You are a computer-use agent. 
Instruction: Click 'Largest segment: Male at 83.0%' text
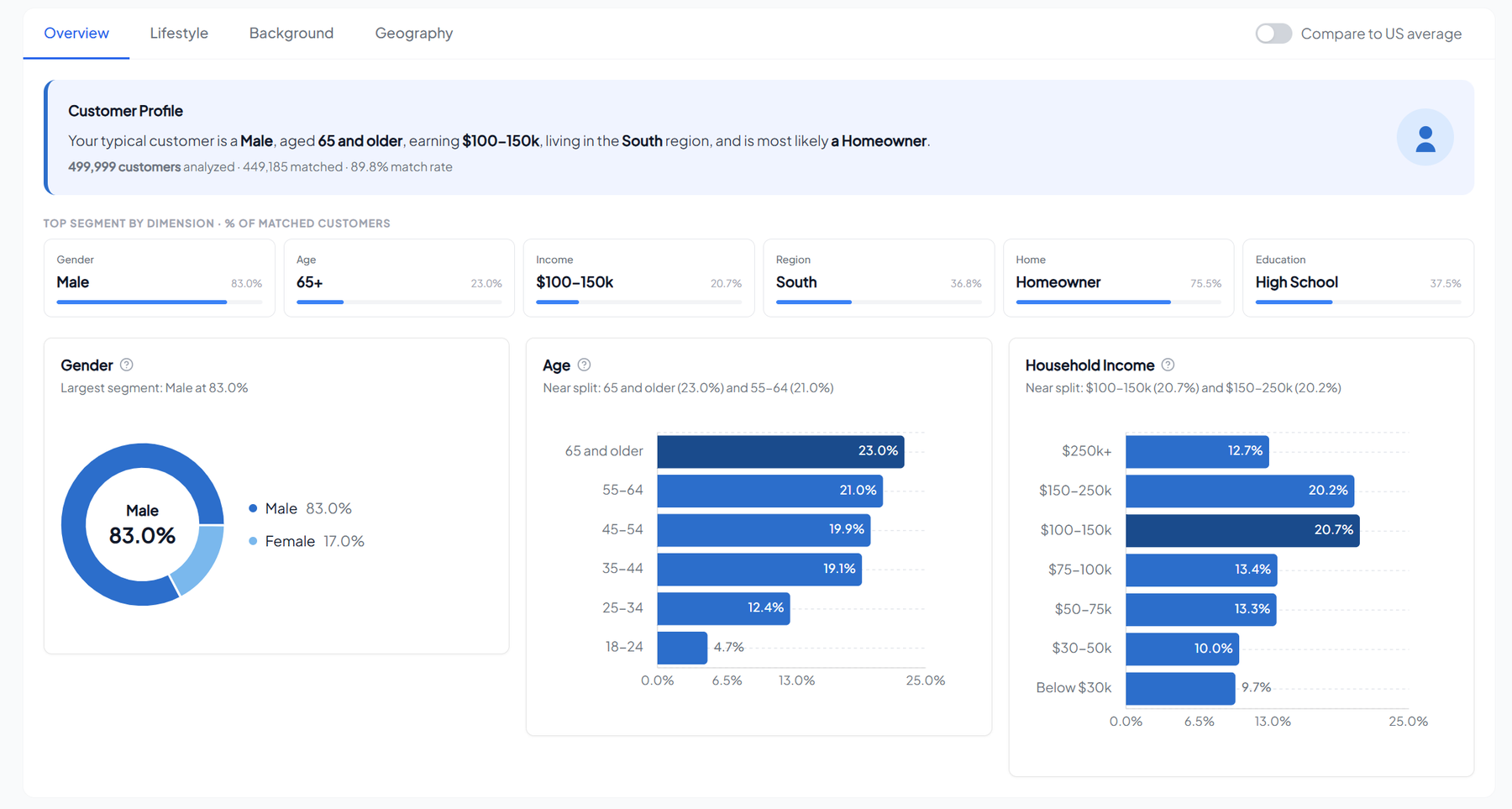click(155, 388)
